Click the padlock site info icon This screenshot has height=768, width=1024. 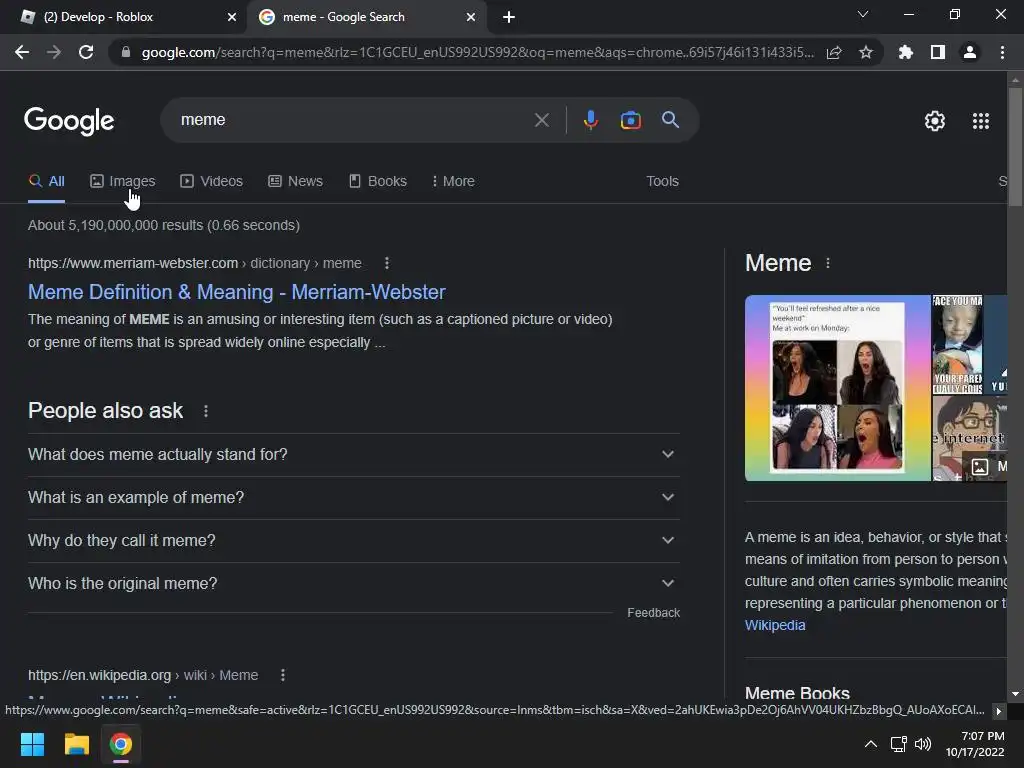[126, 52]
